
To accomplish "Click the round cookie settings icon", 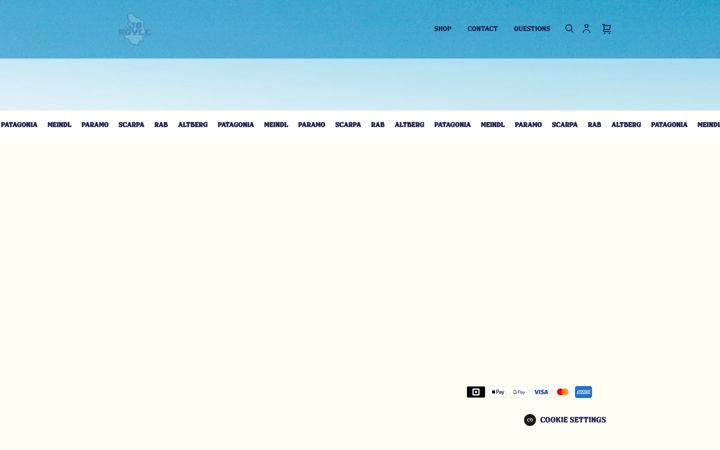I will pos(530,420).
